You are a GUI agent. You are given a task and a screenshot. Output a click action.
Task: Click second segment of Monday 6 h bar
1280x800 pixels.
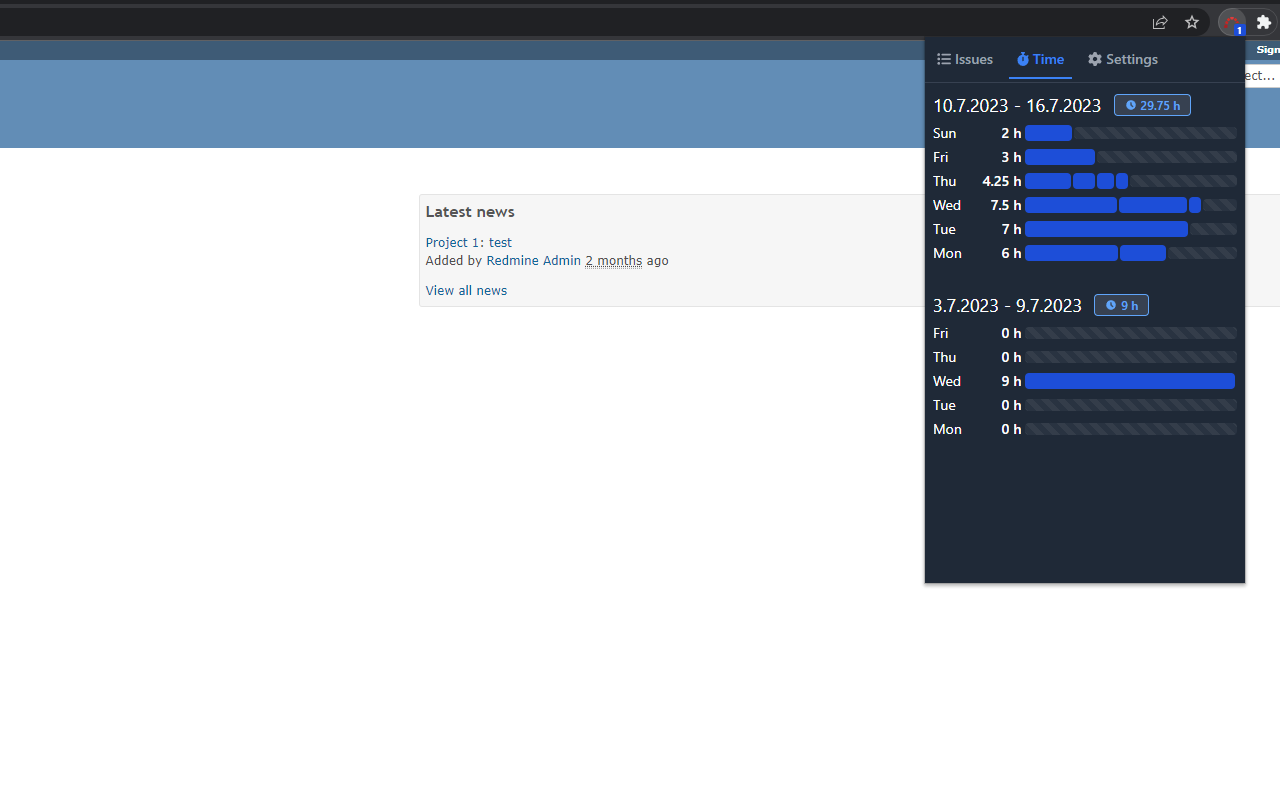point(1143,253)
